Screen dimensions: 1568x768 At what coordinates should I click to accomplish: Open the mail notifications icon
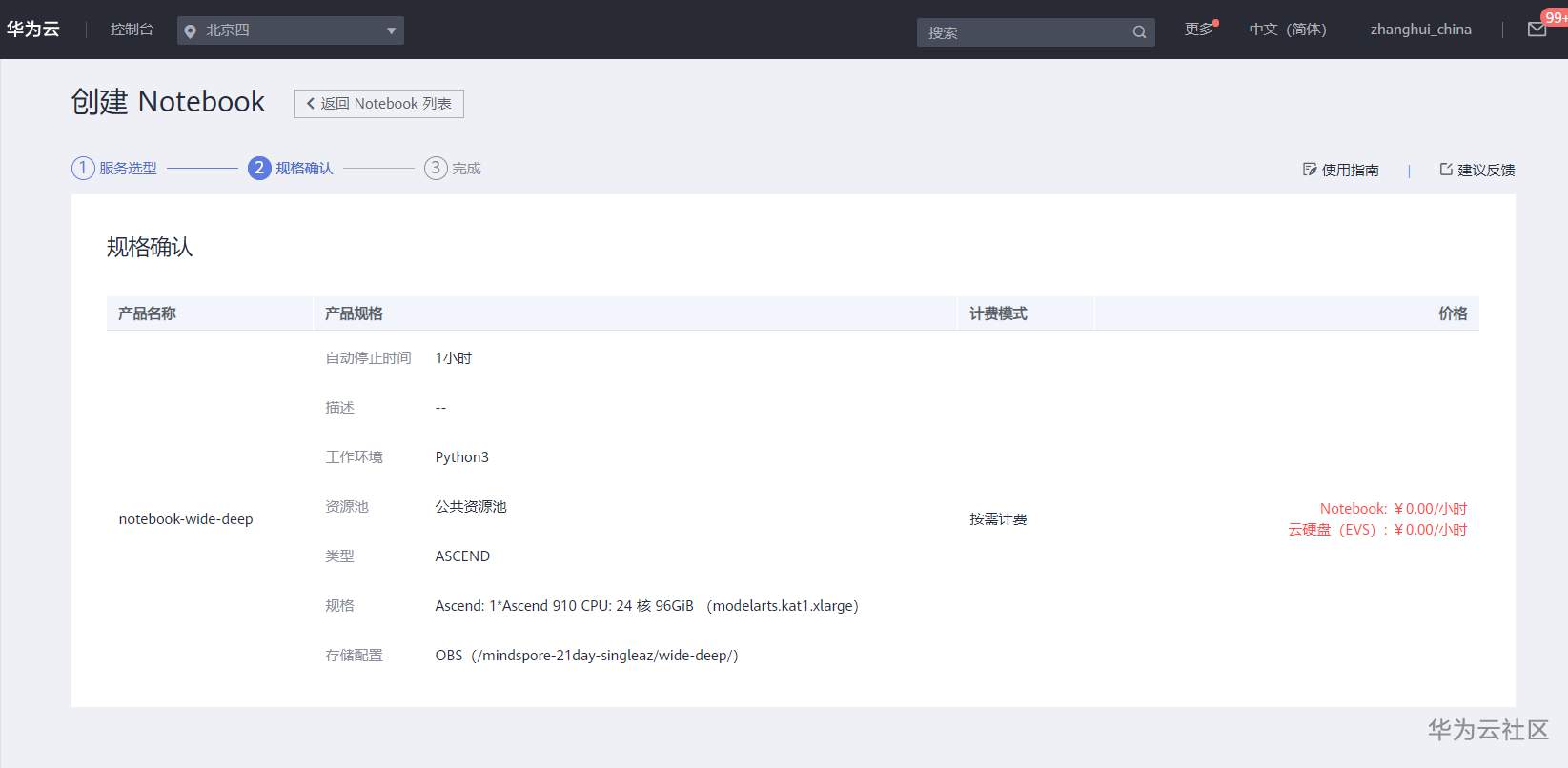[x=1537, y=30]
